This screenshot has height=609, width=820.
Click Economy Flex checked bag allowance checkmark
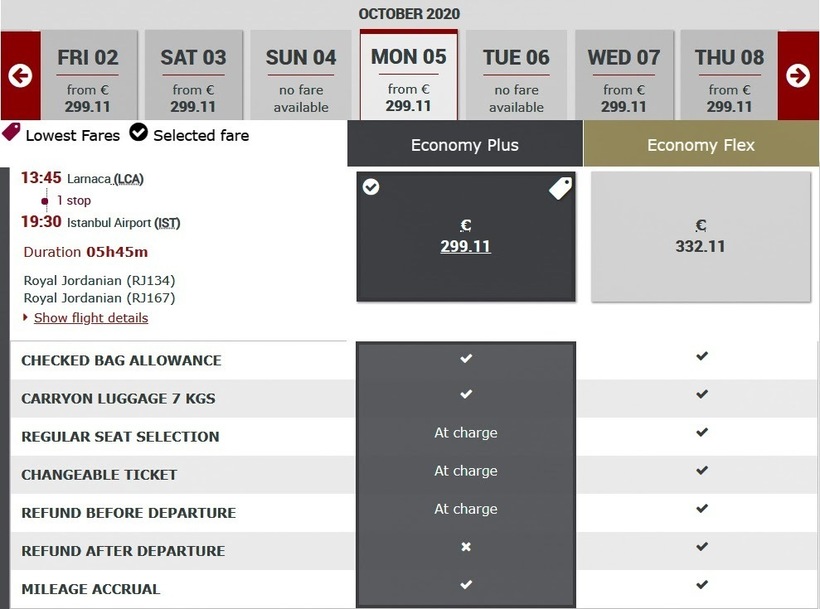(702, 356)
